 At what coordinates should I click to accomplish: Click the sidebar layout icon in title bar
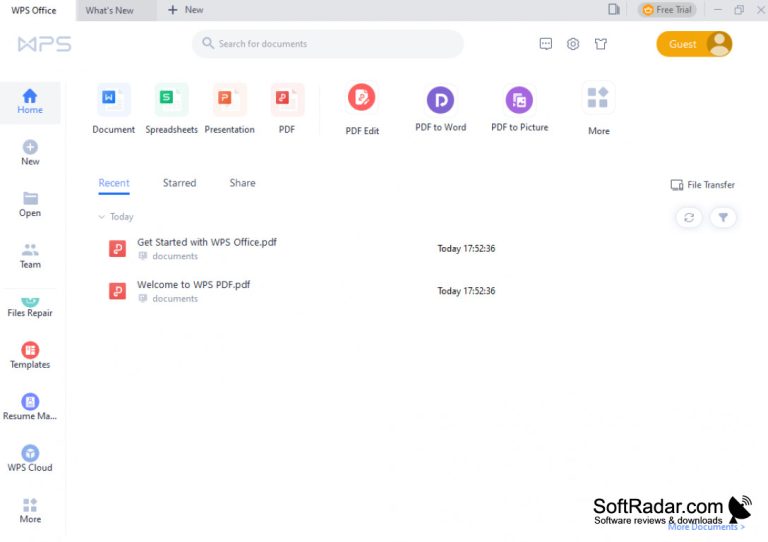(614, 9)
